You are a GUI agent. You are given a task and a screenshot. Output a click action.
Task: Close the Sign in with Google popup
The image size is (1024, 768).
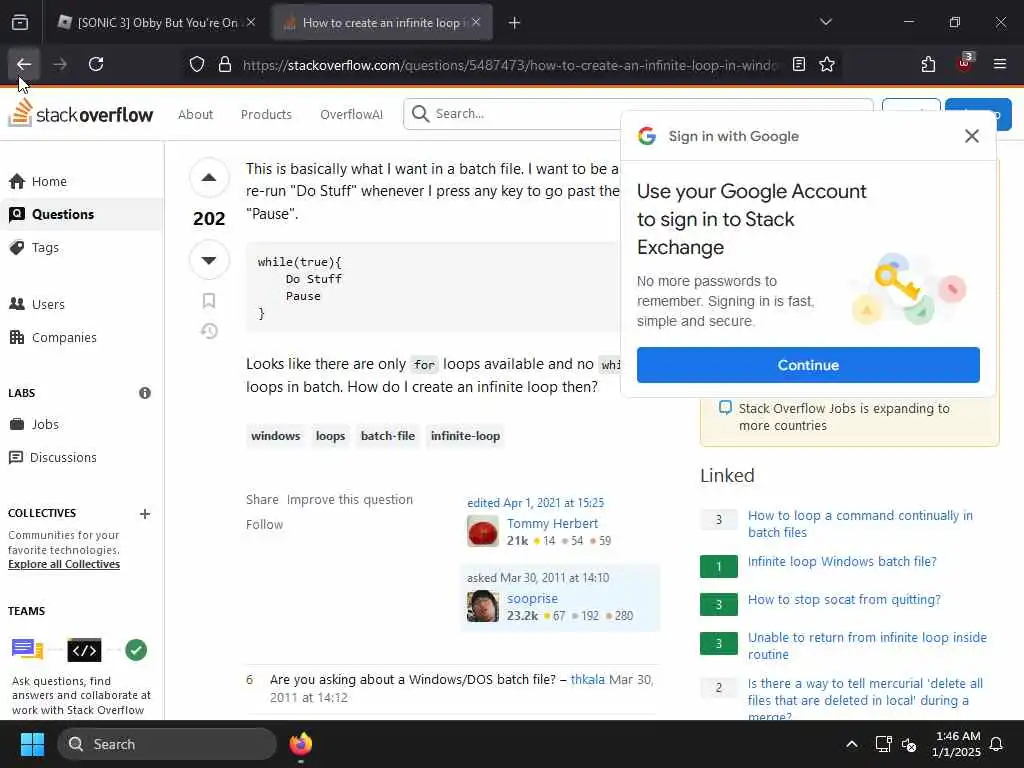[972, 136]
